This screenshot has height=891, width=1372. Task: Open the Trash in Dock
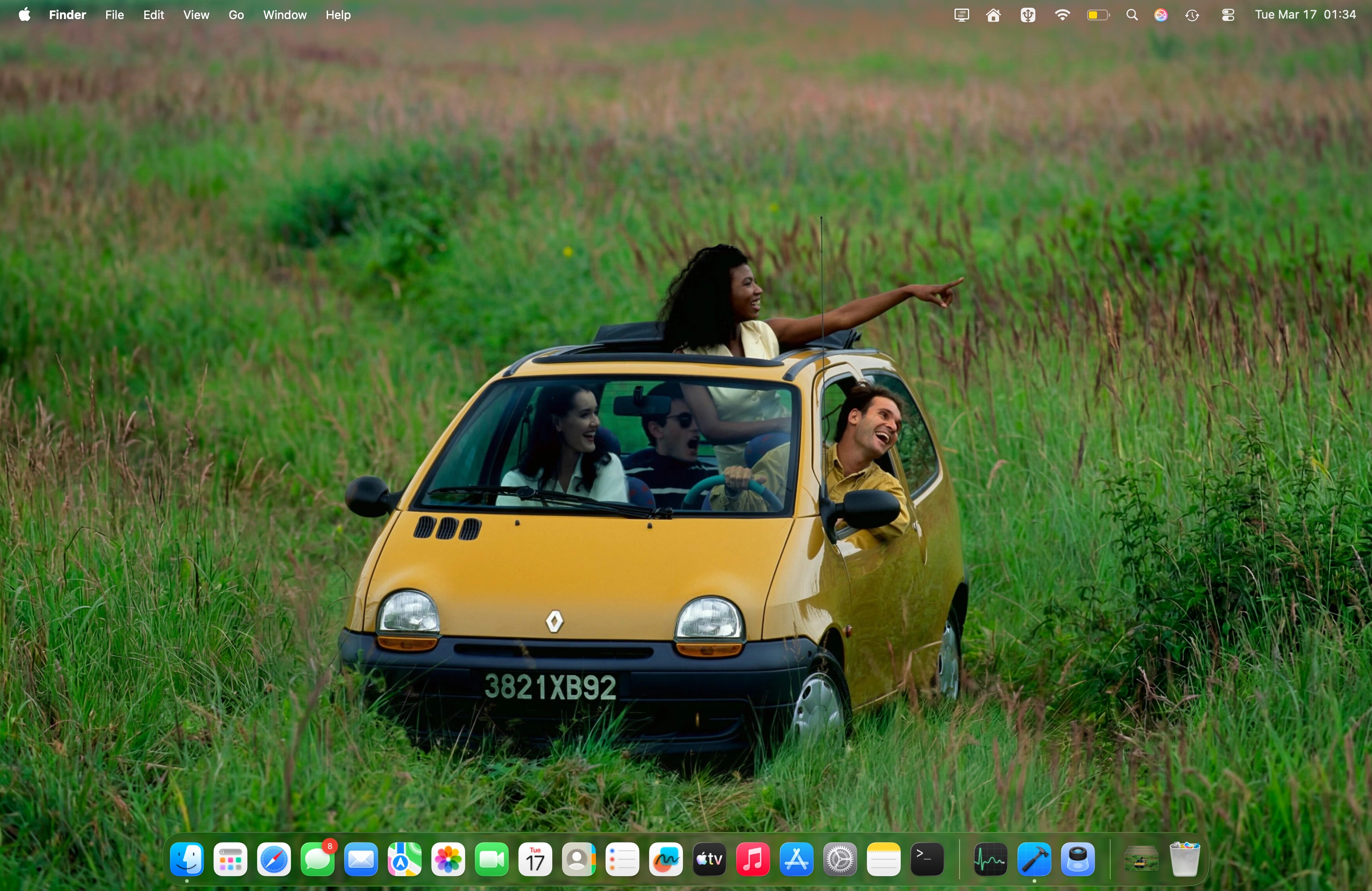pyautogui.click(x=1185, y=861)
